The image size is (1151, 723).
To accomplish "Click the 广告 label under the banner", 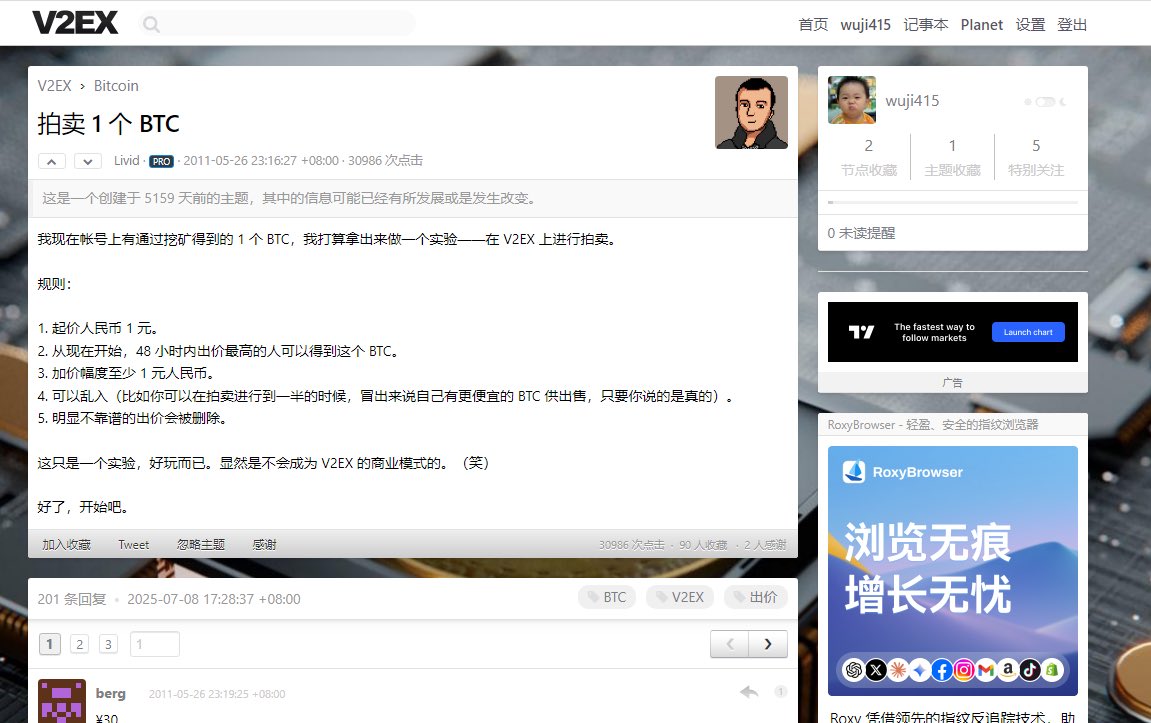I will (952, 382).
